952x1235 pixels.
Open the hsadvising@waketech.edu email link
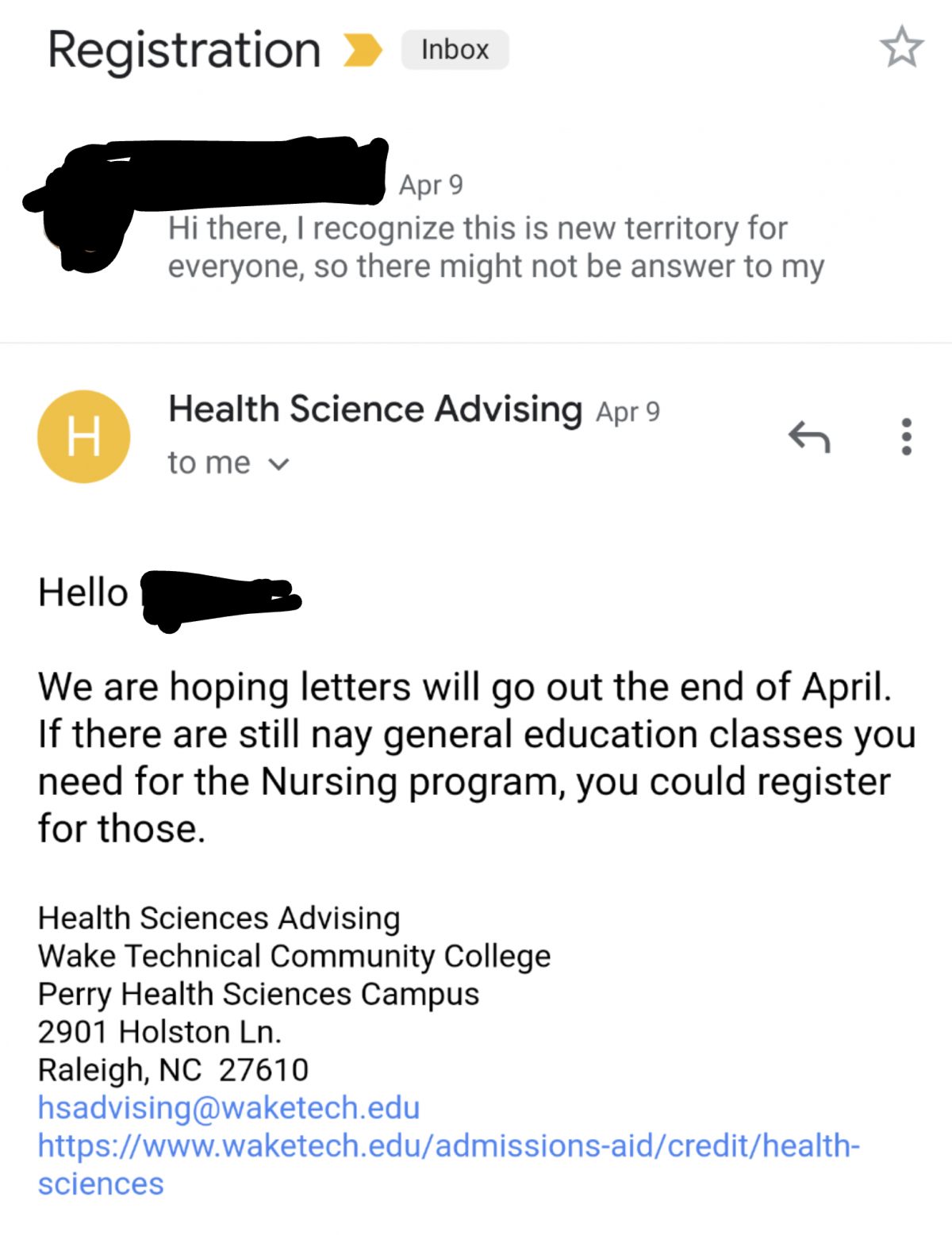point(228,1107)
